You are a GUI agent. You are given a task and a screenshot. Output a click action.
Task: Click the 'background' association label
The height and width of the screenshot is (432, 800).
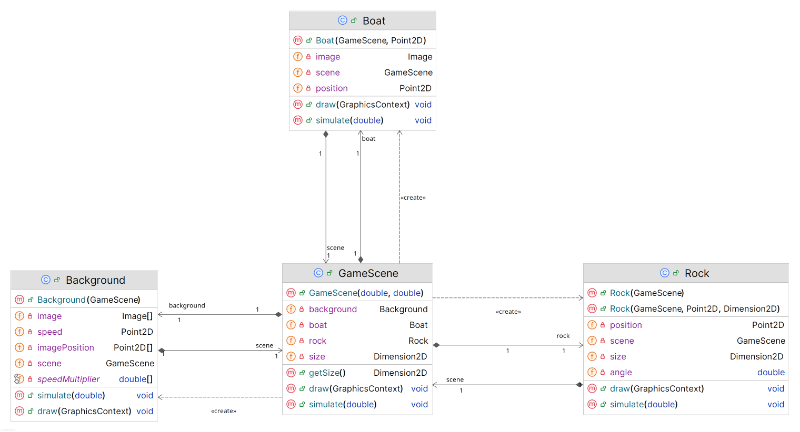(187, 304)
